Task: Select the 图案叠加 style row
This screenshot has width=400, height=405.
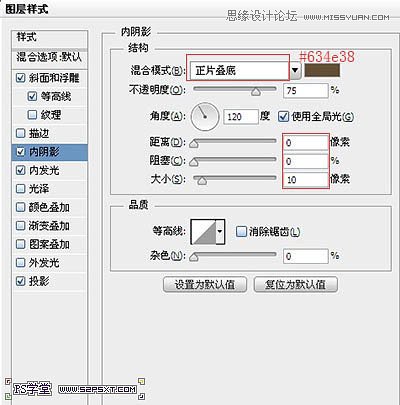Action: tap(50, 244)
